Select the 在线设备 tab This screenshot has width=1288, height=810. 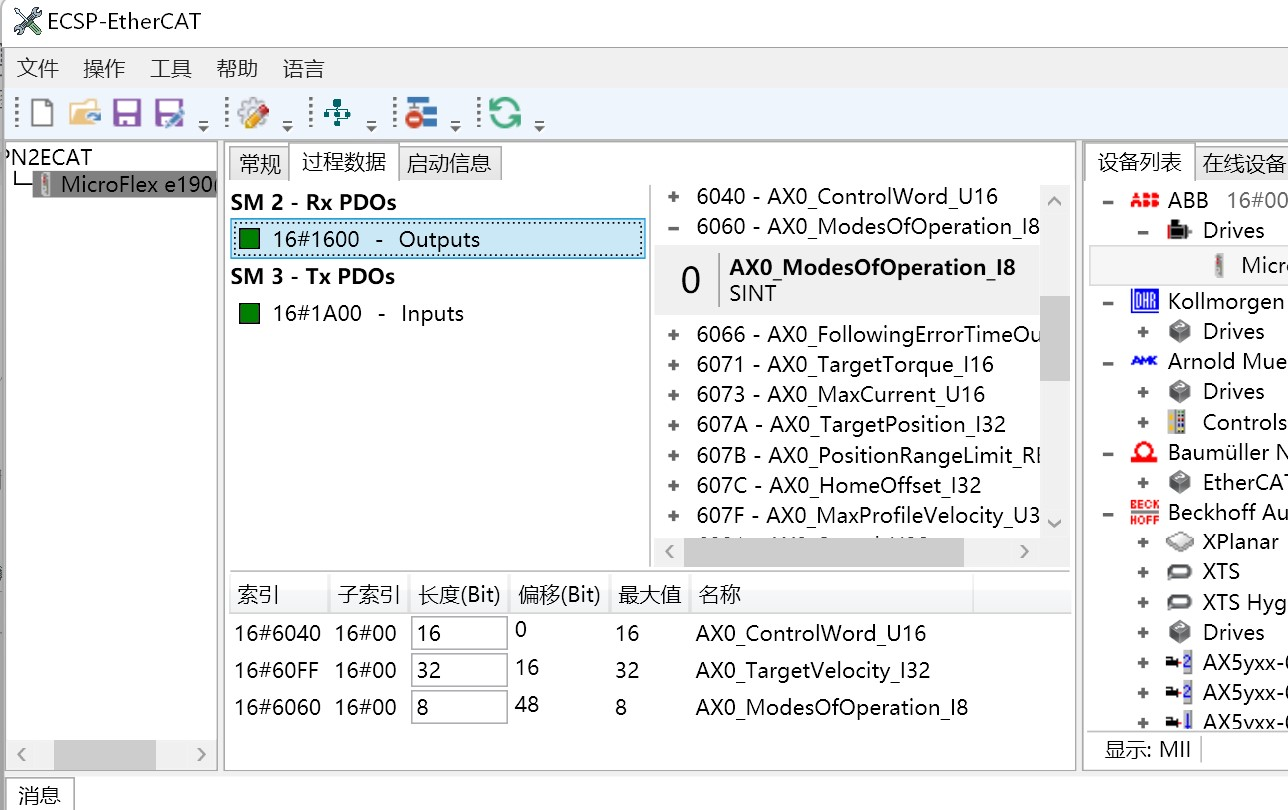pyautogui.click(x=1243, y=163)
